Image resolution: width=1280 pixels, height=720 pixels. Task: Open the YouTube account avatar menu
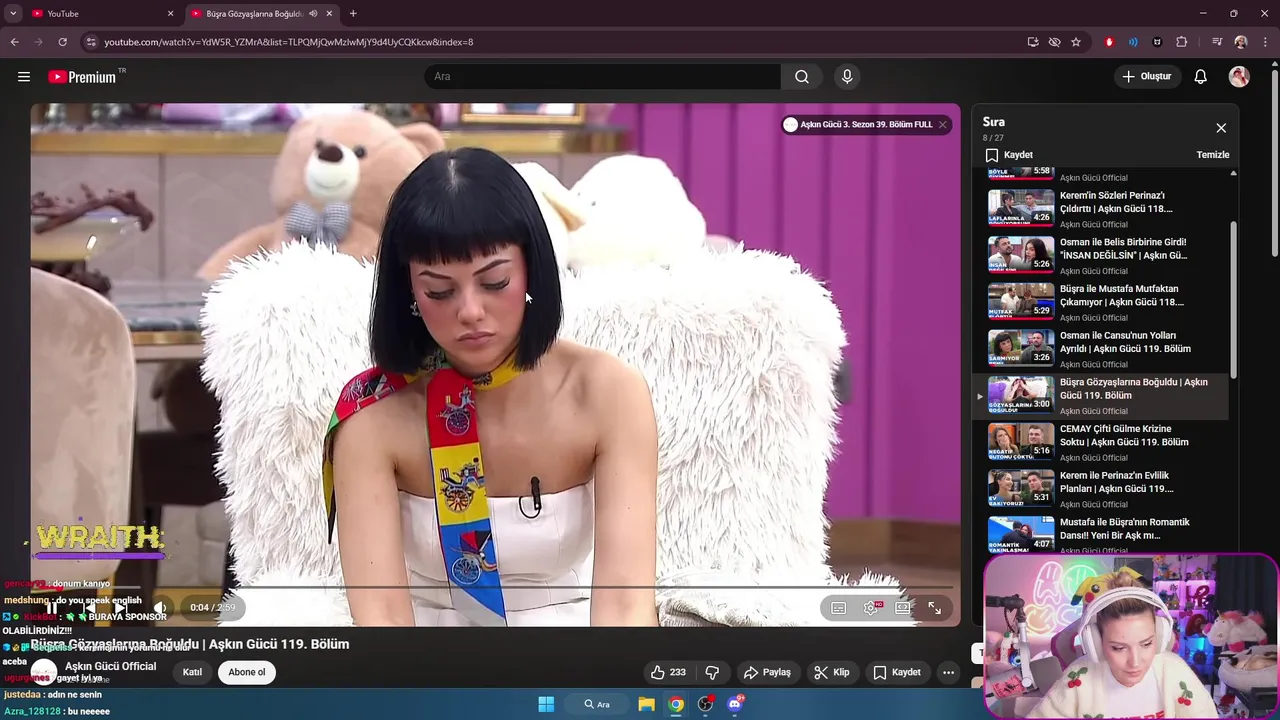point(1239,77)
